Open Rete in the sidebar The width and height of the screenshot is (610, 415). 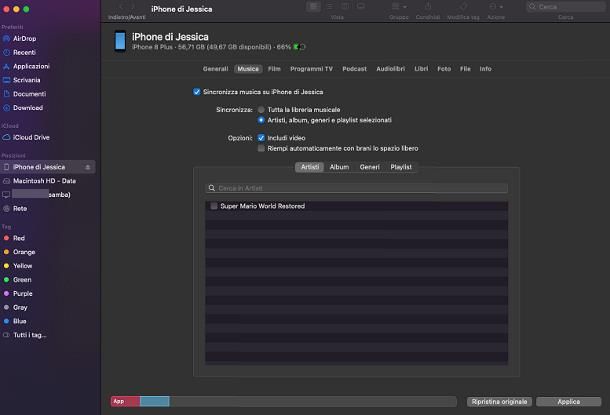point(20,208)
